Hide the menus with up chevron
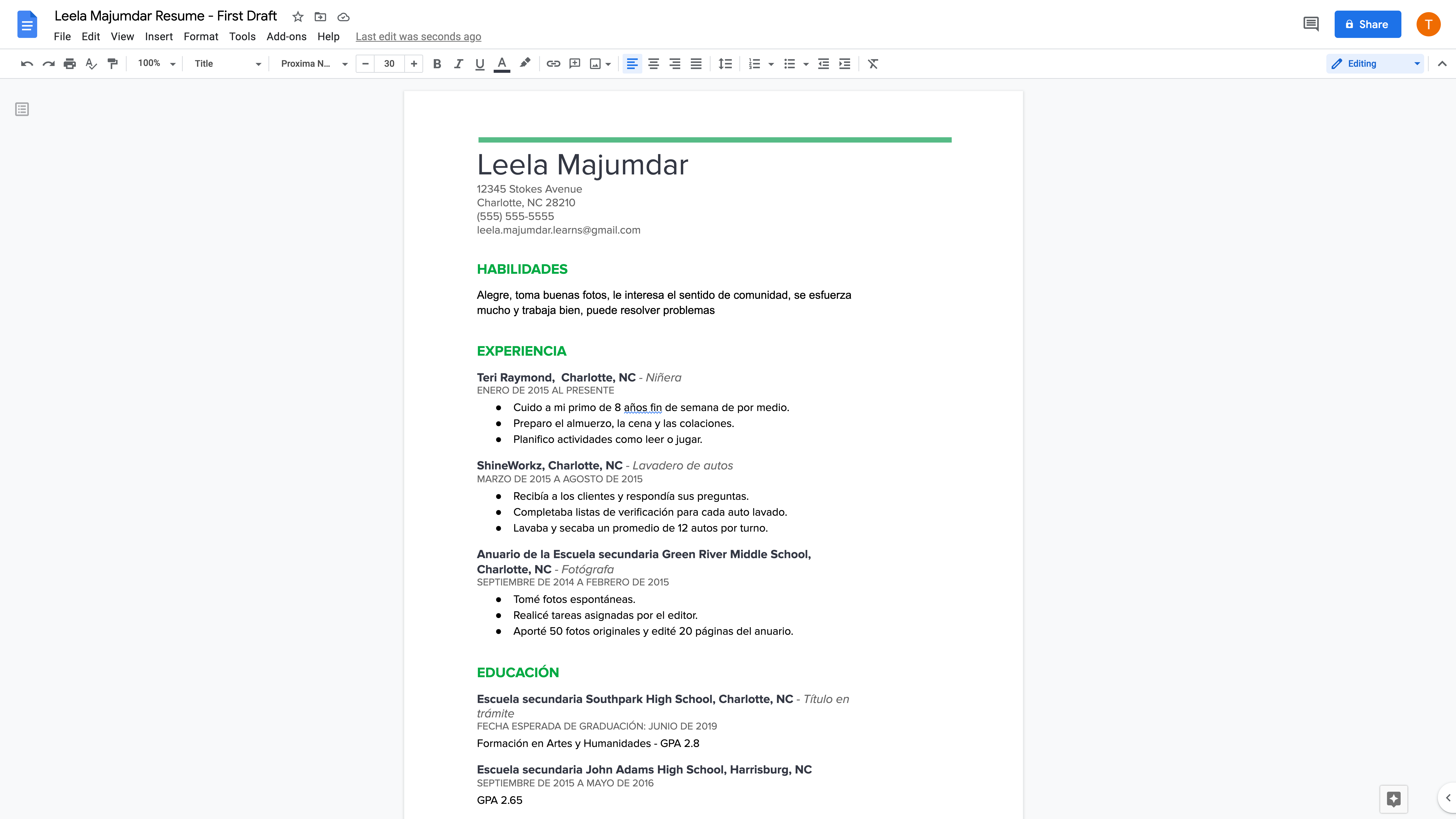 click(1442, 64)
